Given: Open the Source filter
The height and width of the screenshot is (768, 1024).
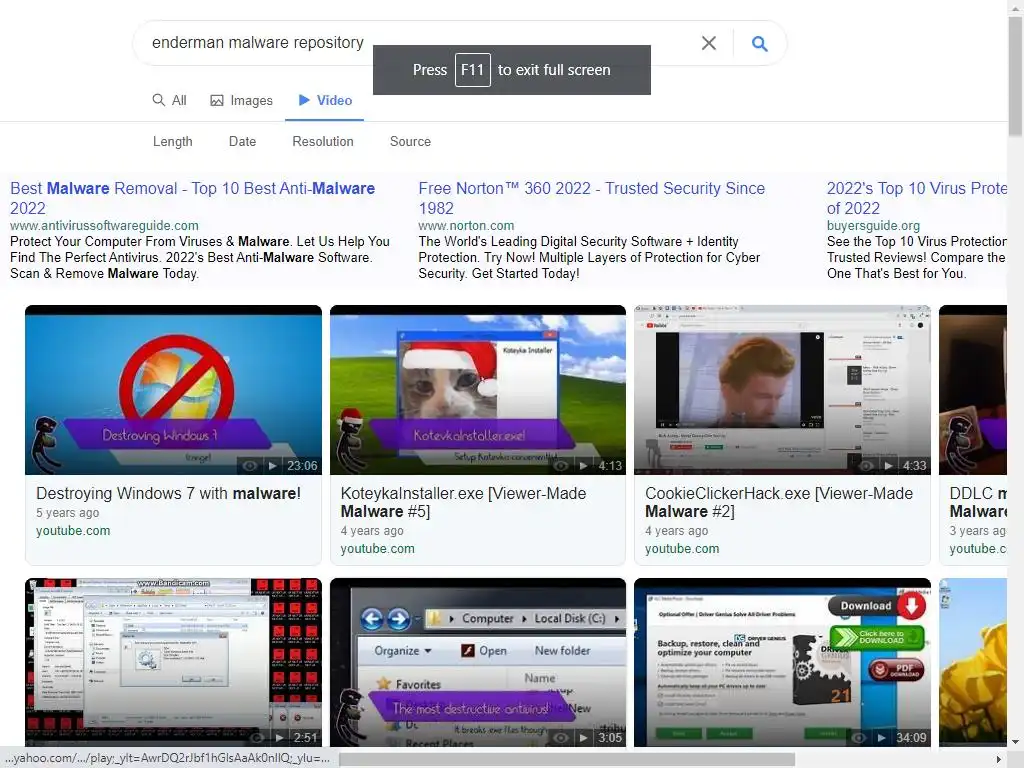Looking at the screenshot, I should (x=410, y=141).
